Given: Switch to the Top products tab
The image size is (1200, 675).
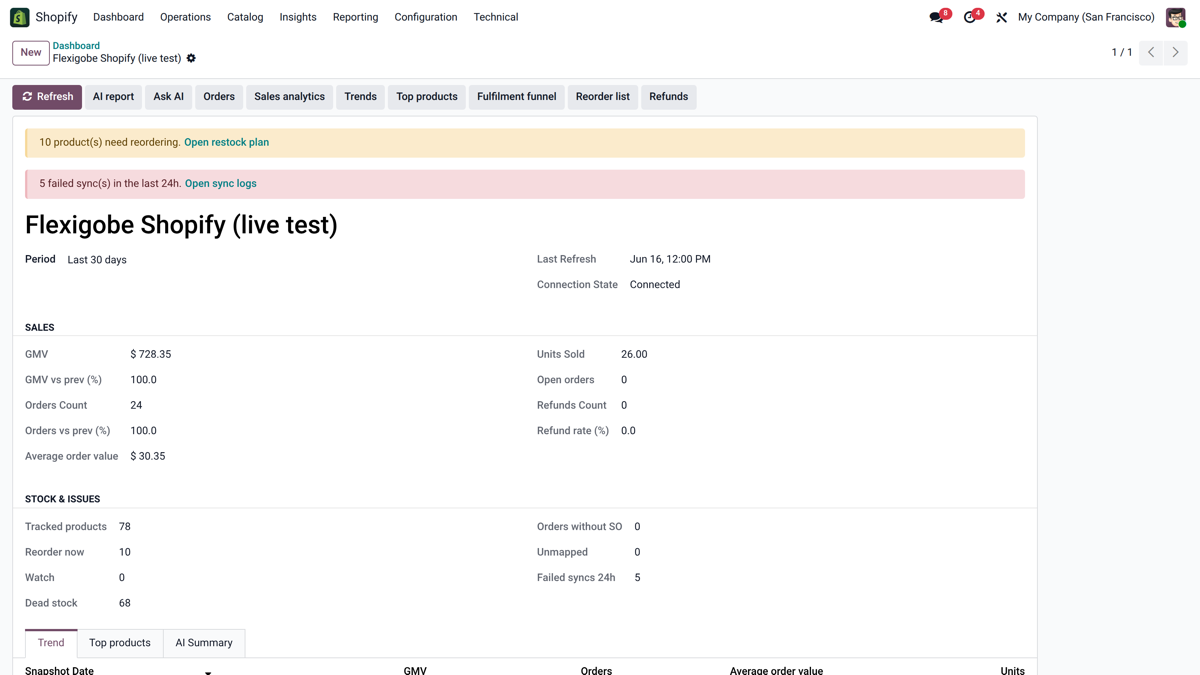Looking at the screenshot, I should click(120, 643).
